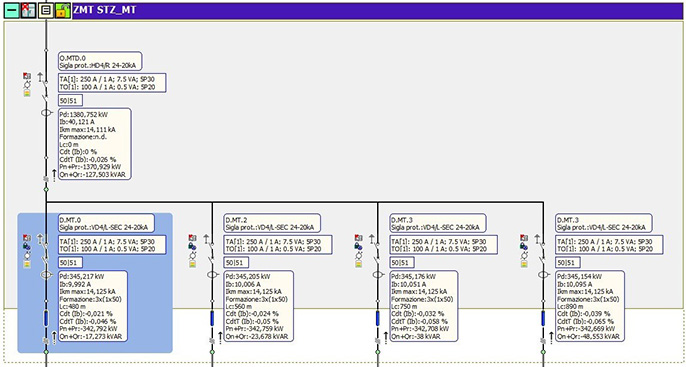Viewport: 686px width, 367px height.
Task: Select the 50|51 tag of feeder with Lc:750 m
Action: click(402, 263)
